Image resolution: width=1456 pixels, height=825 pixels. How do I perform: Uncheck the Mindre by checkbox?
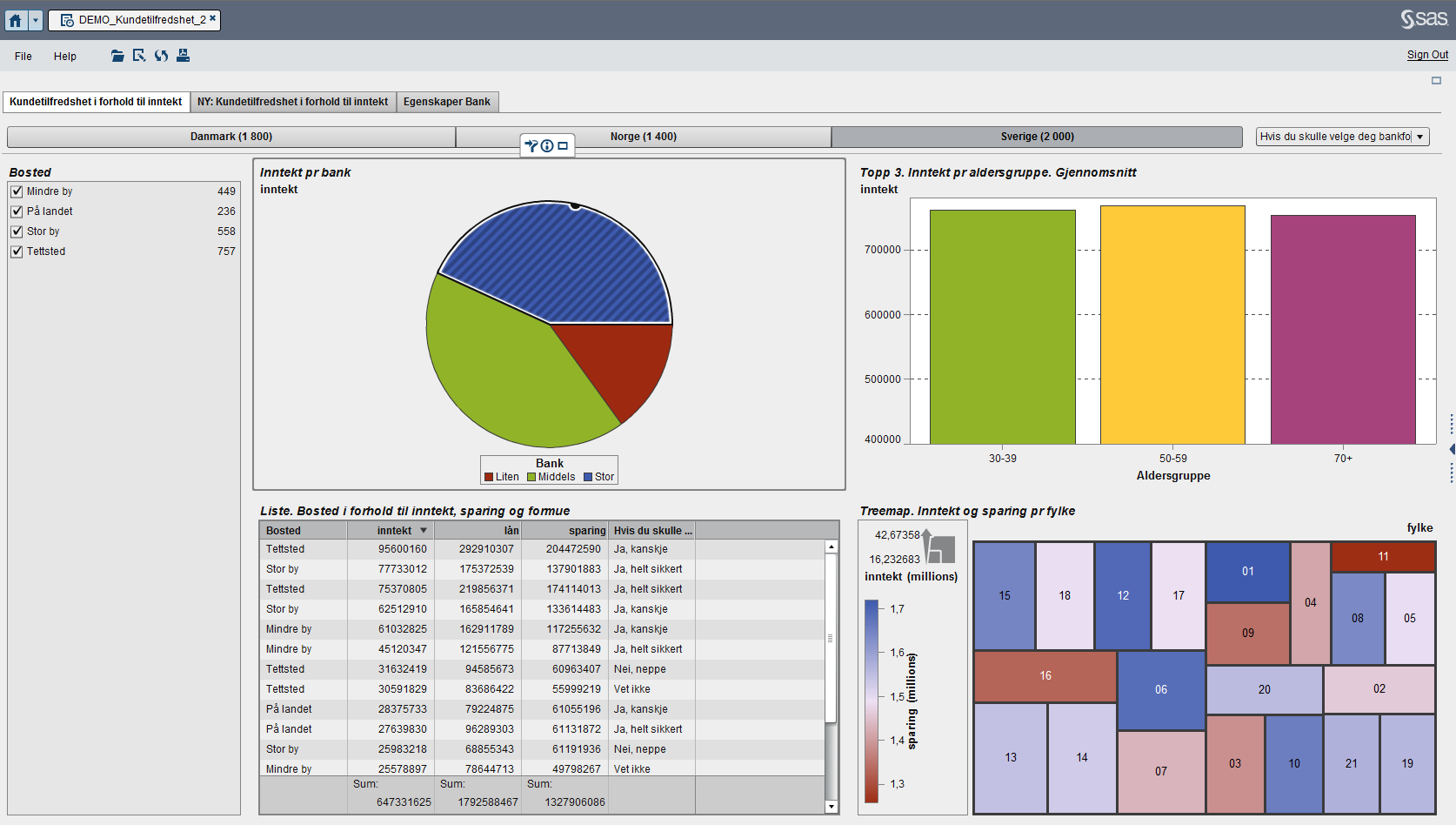point(17,191)
